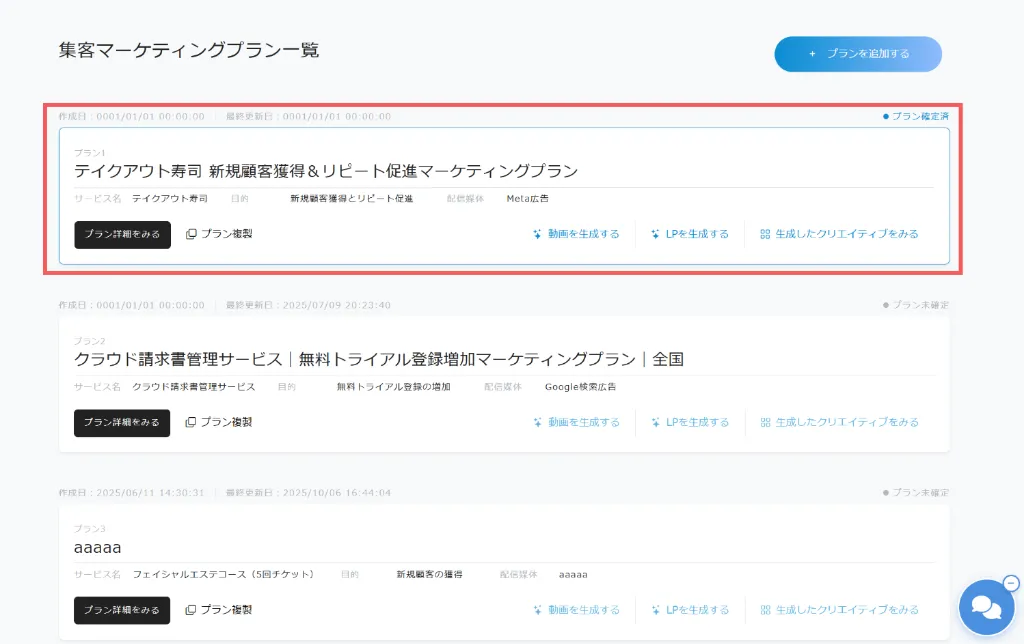Generate LP for the aaaaa plan
This screenshot has height=644, width=1024.
(690, 610)
